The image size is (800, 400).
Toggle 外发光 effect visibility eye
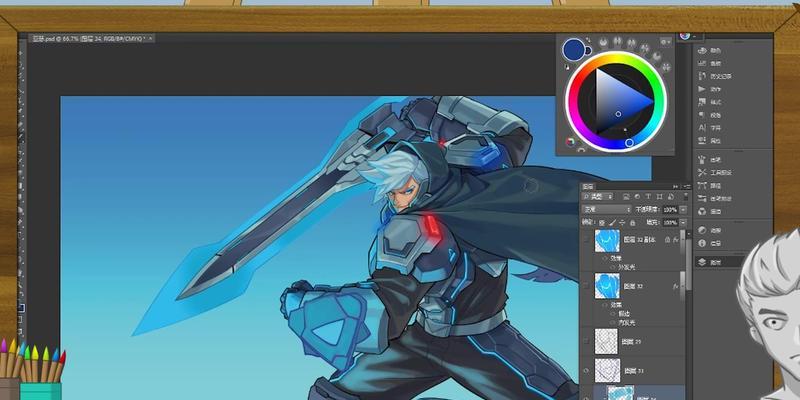613,267
